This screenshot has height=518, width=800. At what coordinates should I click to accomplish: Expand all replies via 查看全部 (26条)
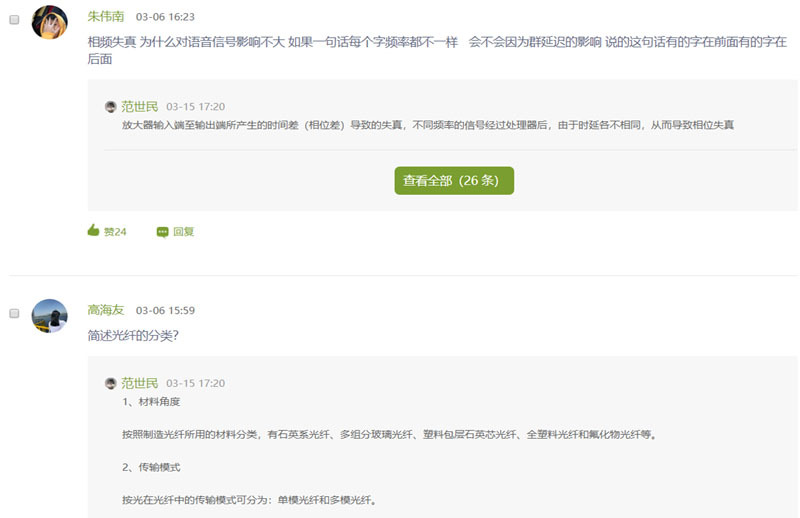pos(454,181)
